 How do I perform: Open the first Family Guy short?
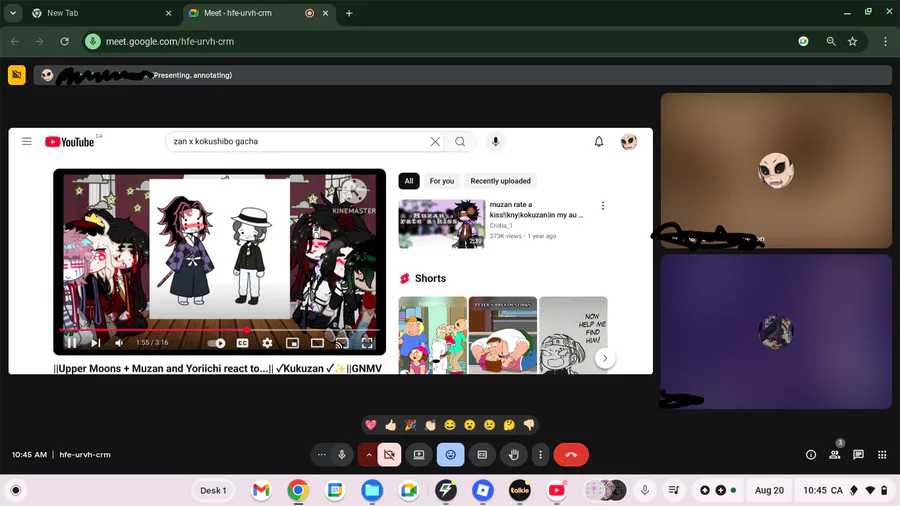[x=432, y=336]
